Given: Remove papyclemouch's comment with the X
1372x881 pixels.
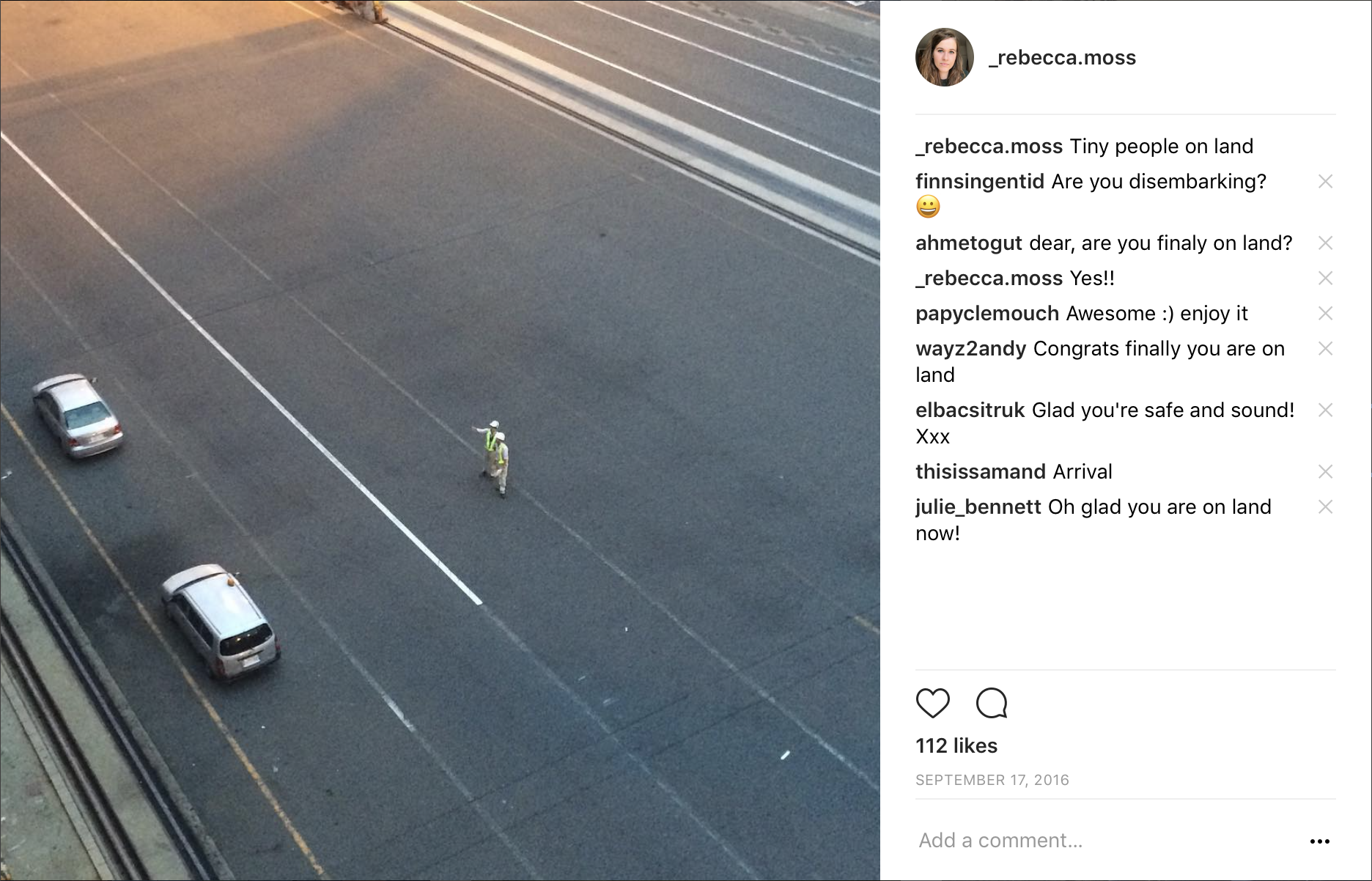Looking at the screenshot, I should pos(1325,314).
